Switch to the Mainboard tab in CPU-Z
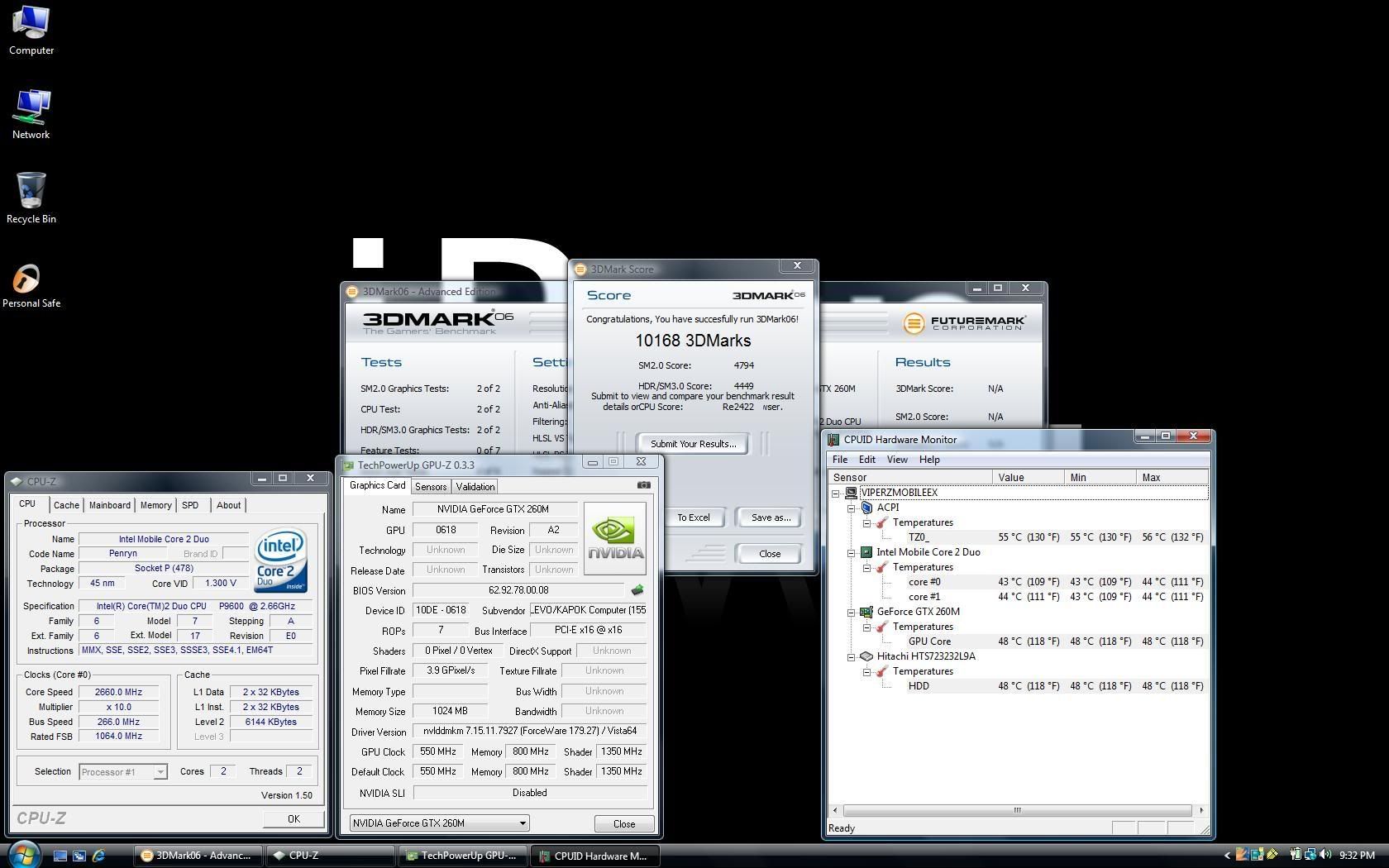1389x868 pixels. click(109, 505)
